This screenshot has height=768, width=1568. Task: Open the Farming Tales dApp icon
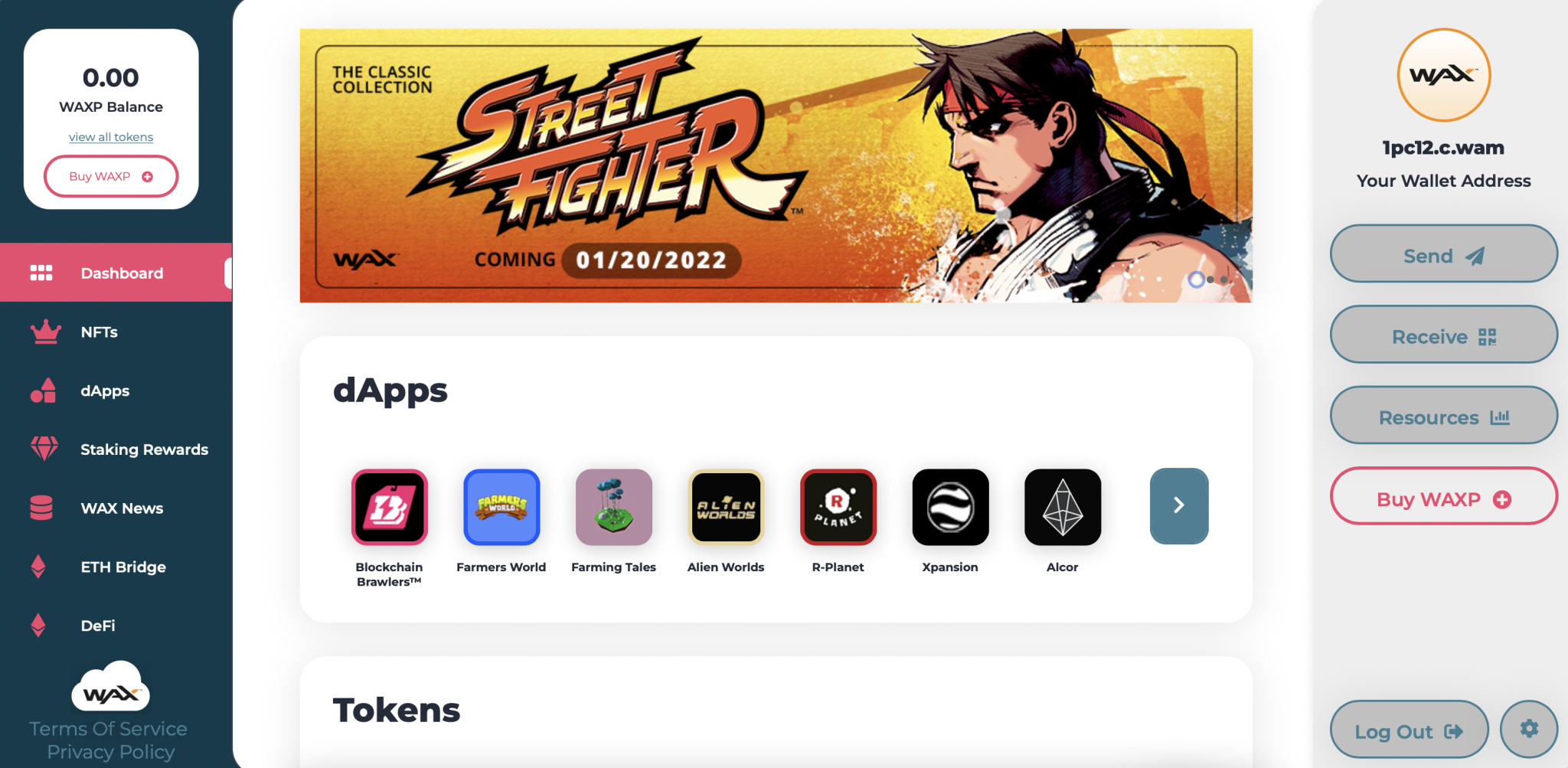tap(613, 507)
